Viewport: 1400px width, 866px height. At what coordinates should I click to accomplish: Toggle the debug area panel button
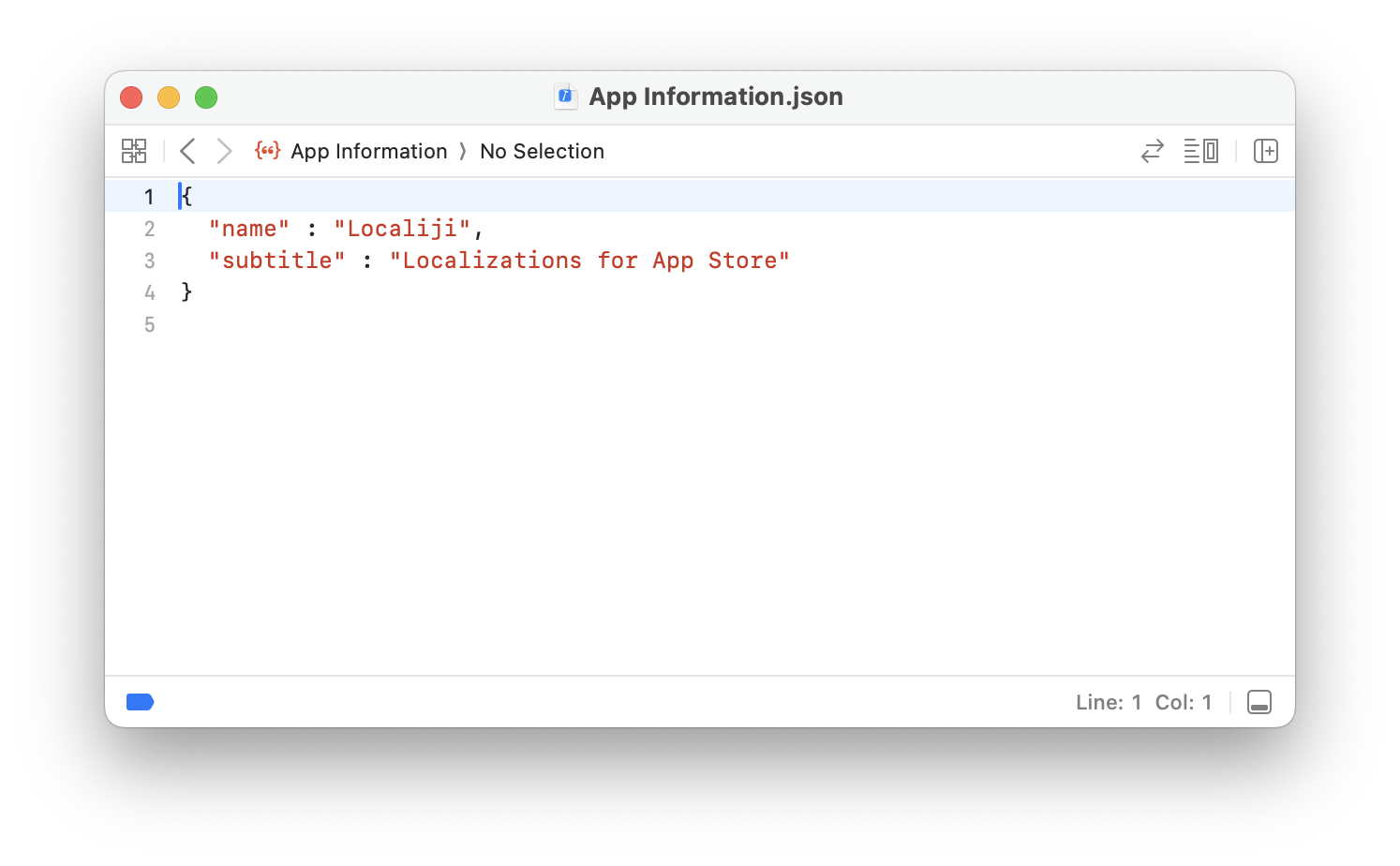(x=1259, y=702)
